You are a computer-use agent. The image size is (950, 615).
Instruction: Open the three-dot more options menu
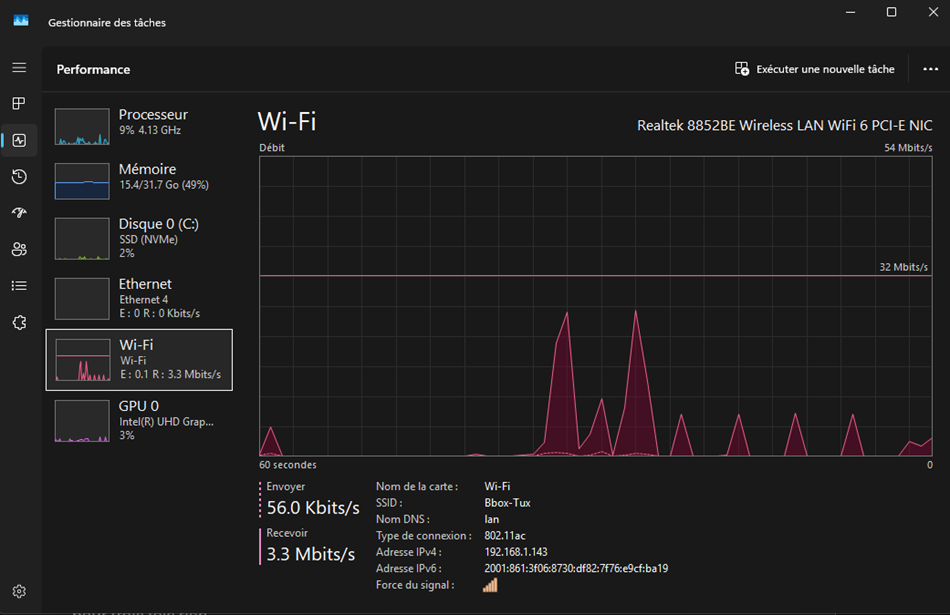(930, 69)
